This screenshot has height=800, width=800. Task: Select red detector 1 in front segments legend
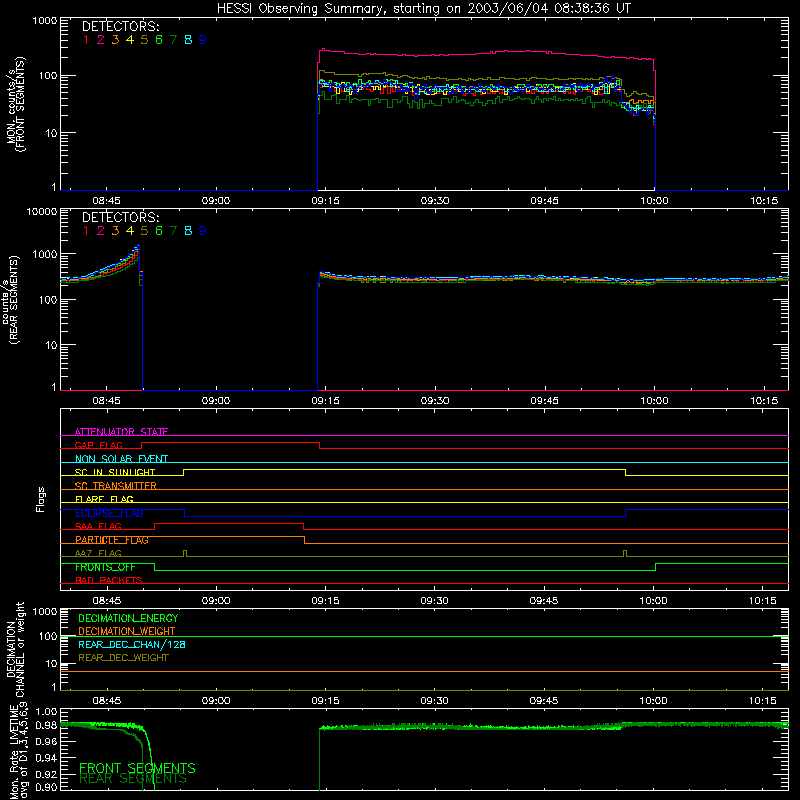(x=86, y=40)
